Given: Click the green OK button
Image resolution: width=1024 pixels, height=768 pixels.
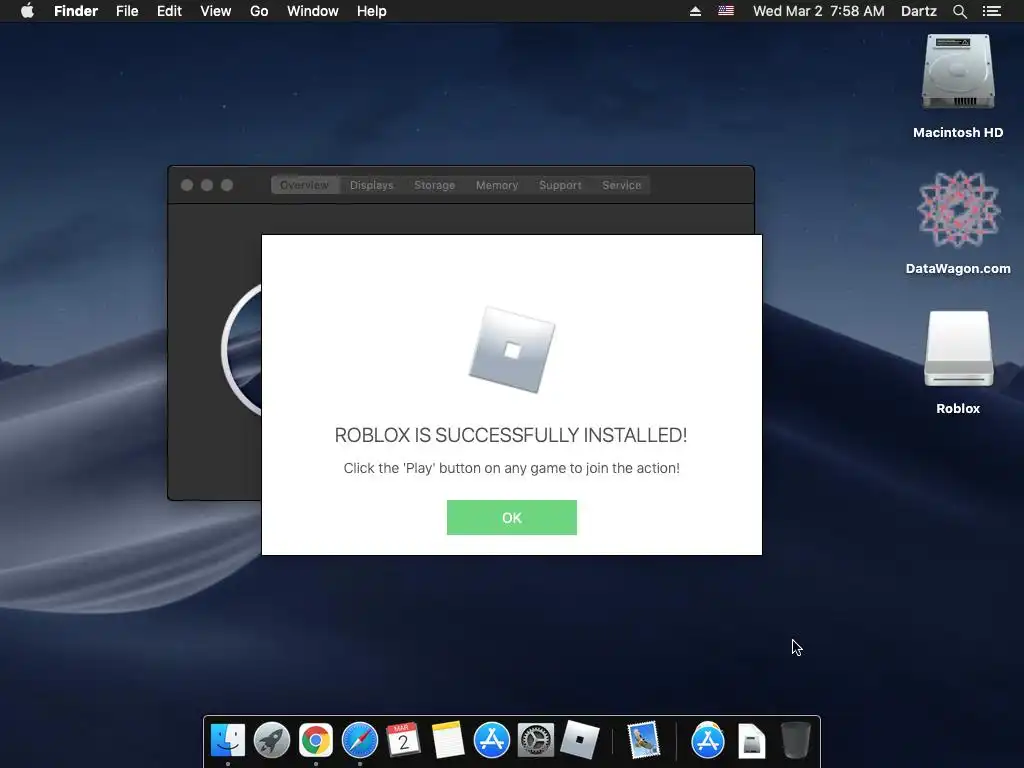Looking at the screenshot, I should tap(511, 517).
